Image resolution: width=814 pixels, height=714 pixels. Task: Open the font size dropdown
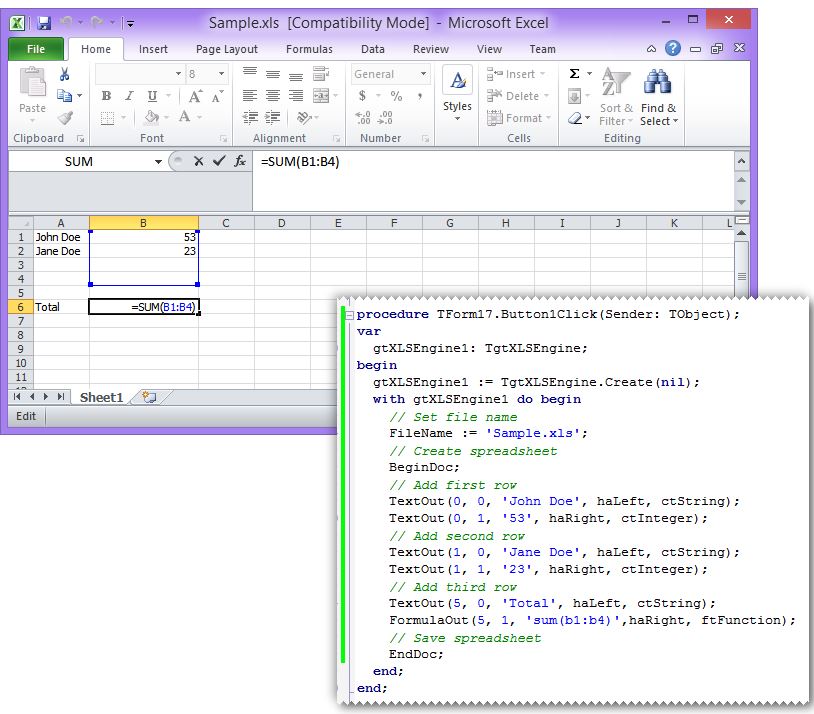[x=222, y=74]
